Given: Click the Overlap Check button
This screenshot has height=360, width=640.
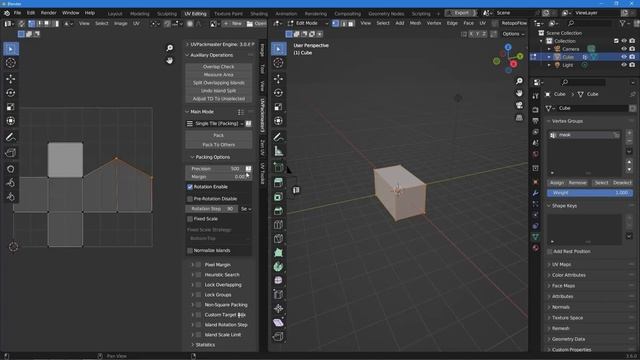Looking at the screenshot, I should coord(219,67).
